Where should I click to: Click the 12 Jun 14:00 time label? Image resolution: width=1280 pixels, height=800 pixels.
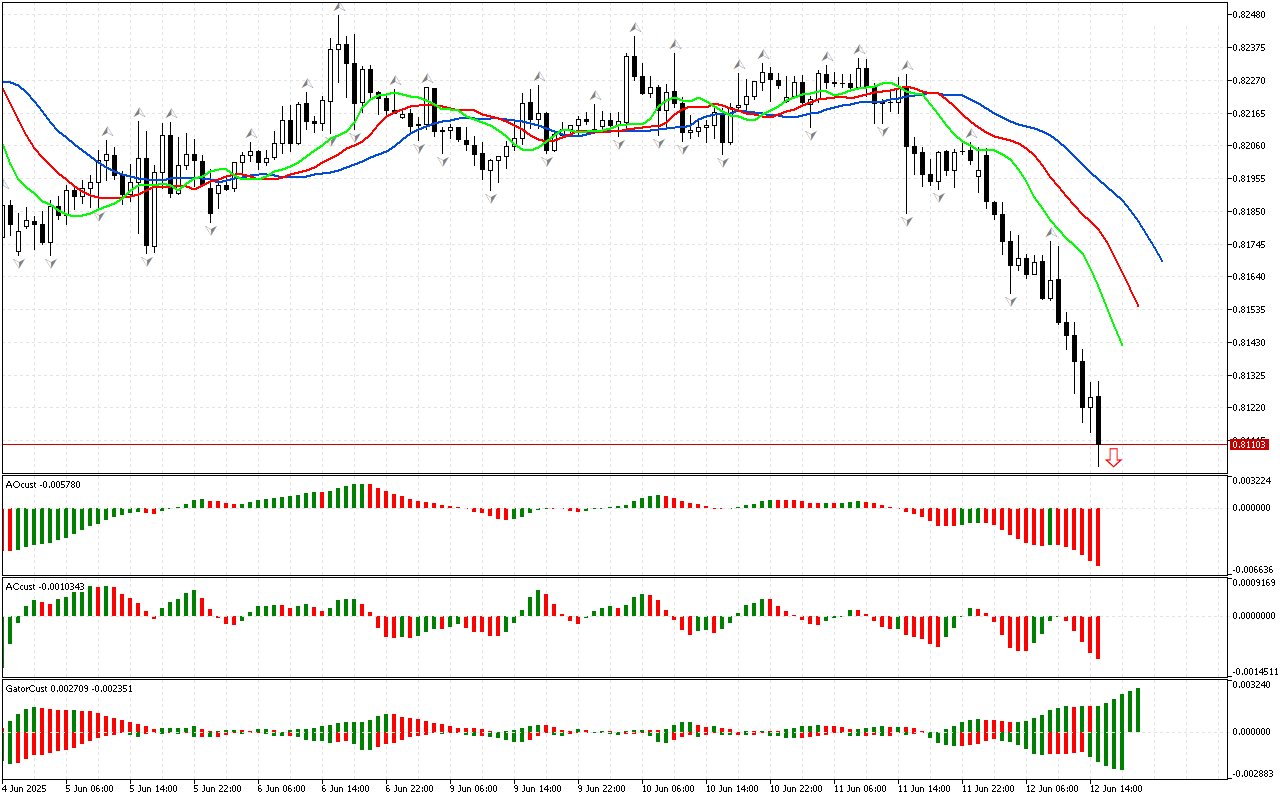pos(1116,789)
